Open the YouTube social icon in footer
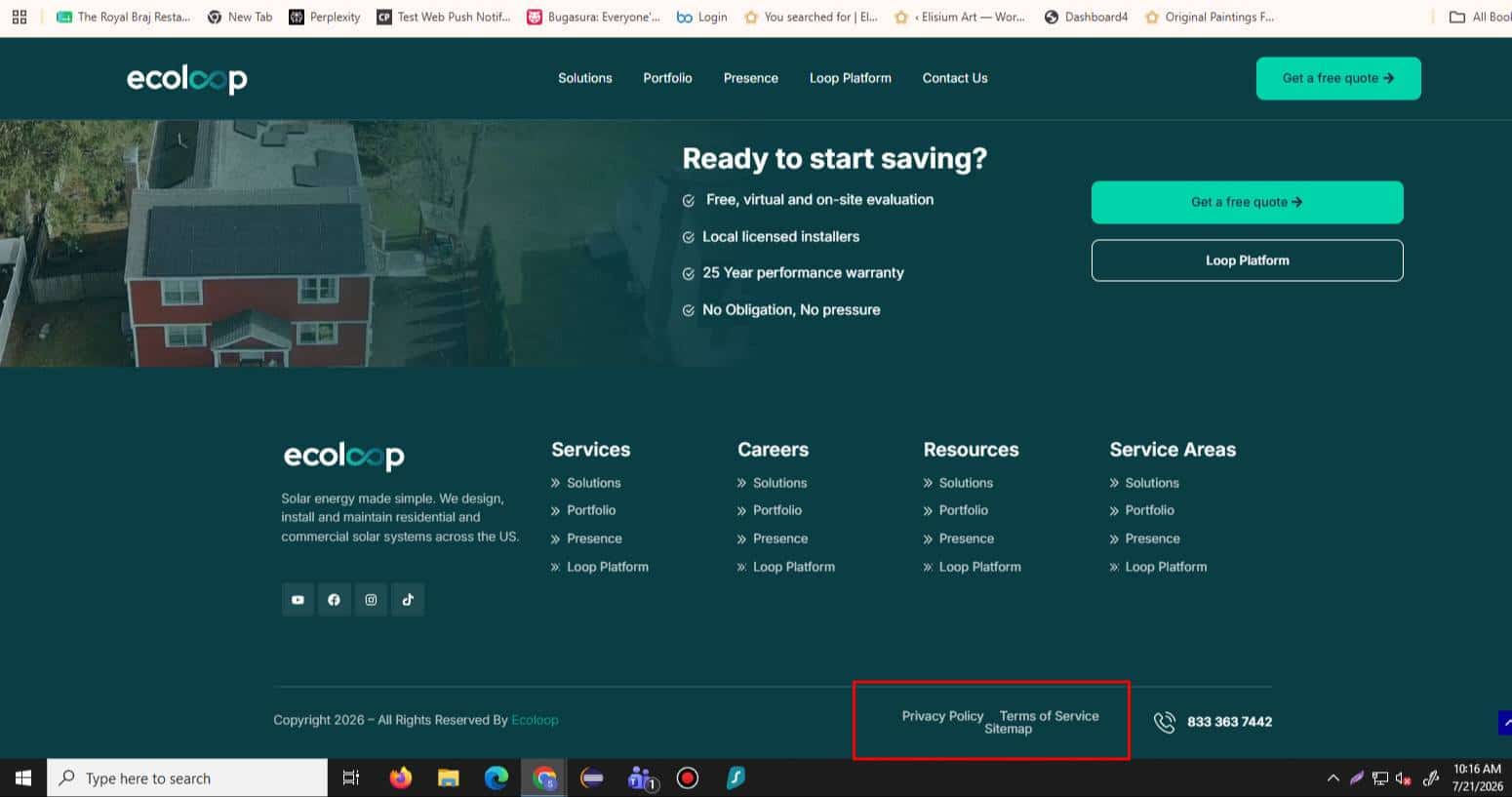1512x797 pixels. 298,600
